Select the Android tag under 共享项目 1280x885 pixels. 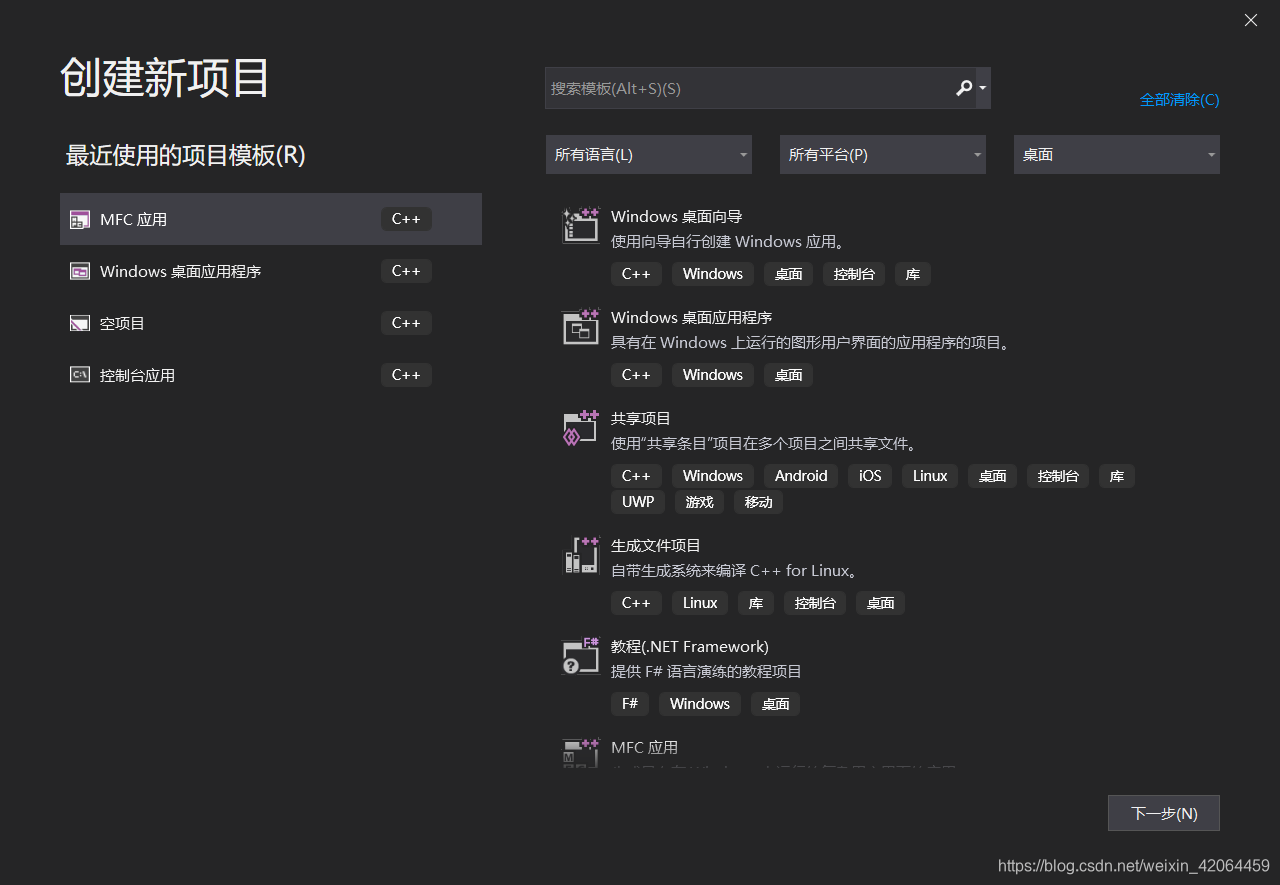800,475
